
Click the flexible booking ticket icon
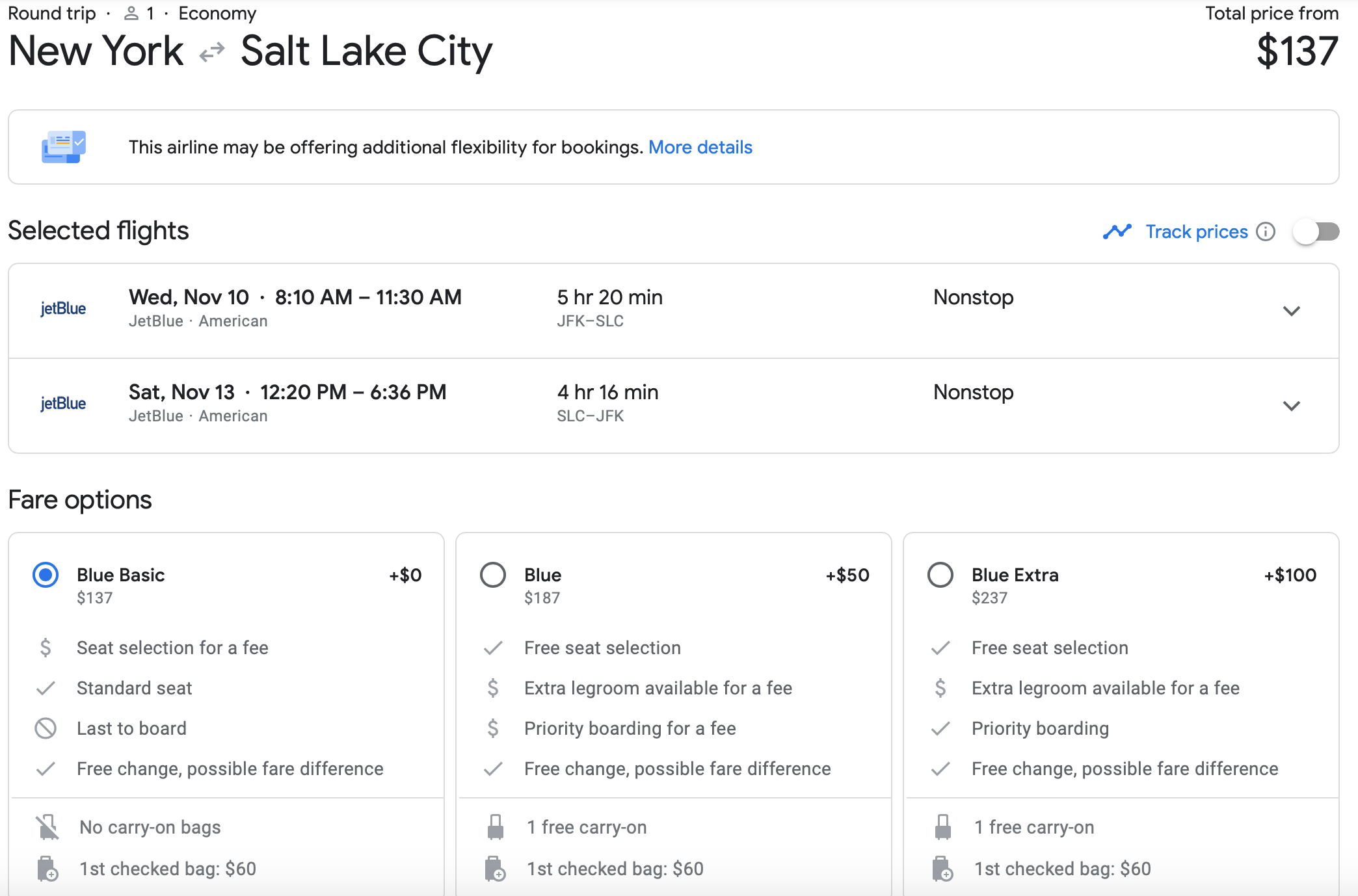(x=63, y=147)
